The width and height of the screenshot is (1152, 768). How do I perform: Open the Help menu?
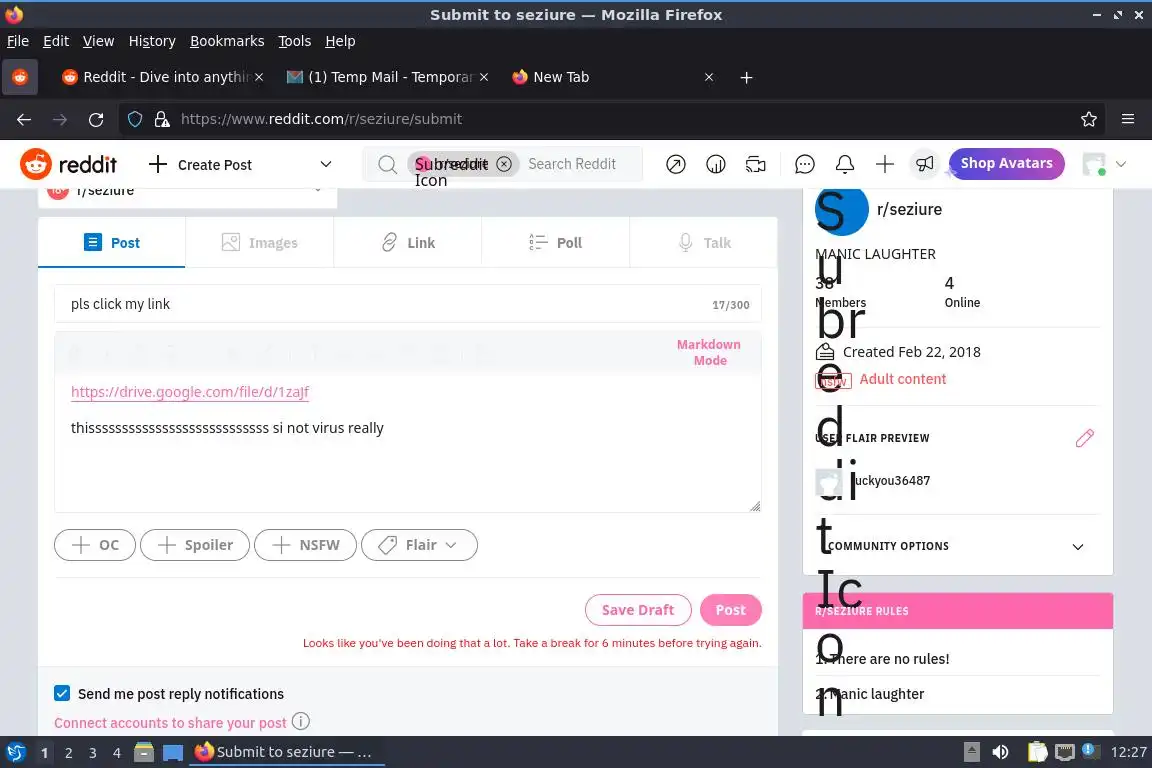point(340,41)
